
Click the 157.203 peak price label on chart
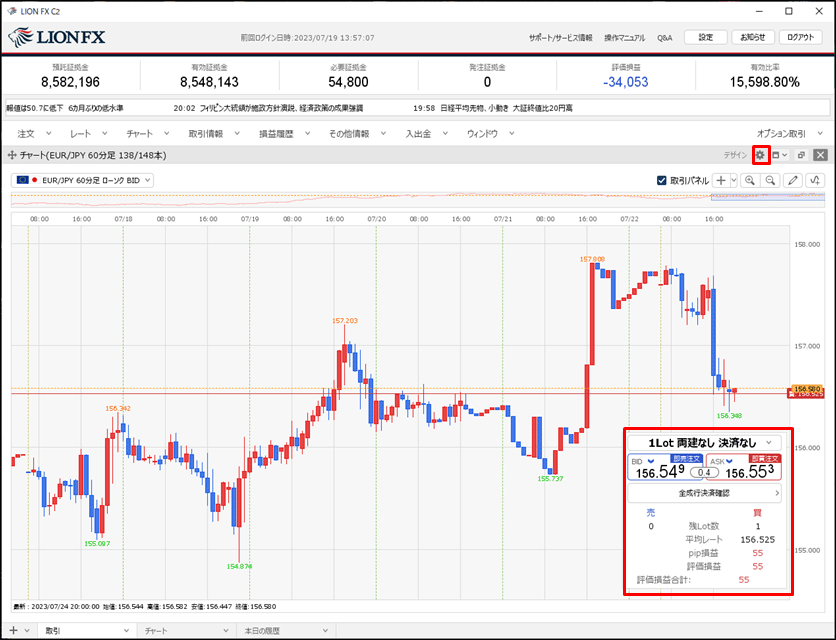point(345,321)
